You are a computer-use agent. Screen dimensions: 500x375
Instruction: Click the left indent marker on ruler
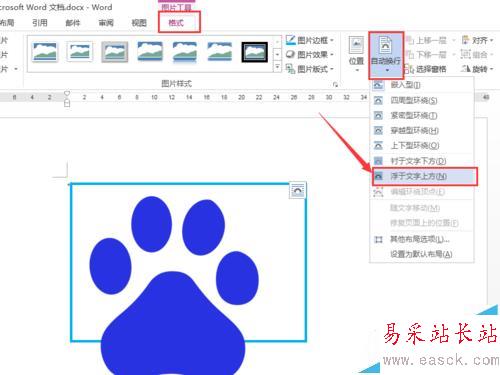click(67, 103)
